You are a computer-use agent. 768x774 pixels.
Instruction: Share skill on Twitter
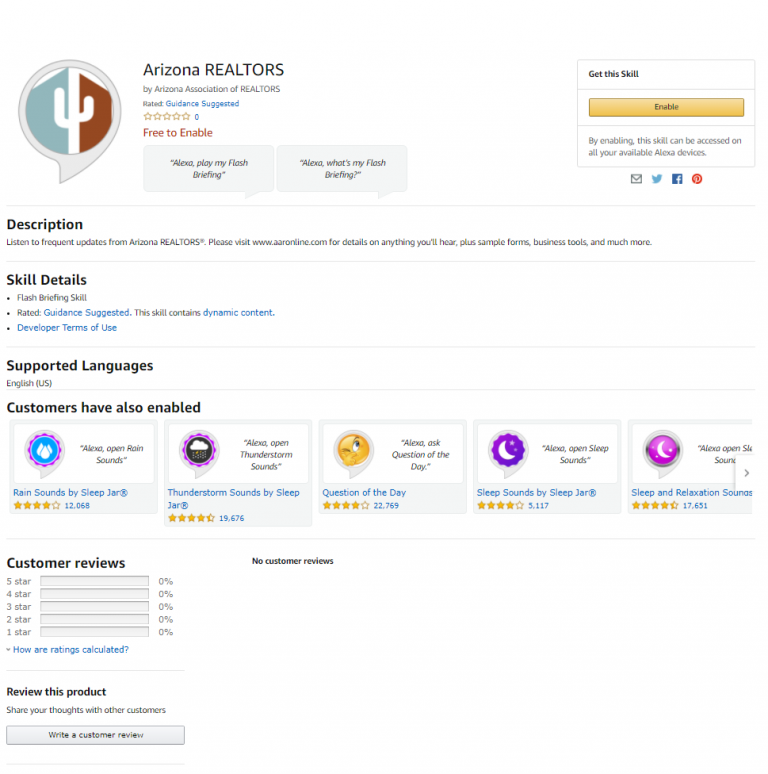coord(656,179)
